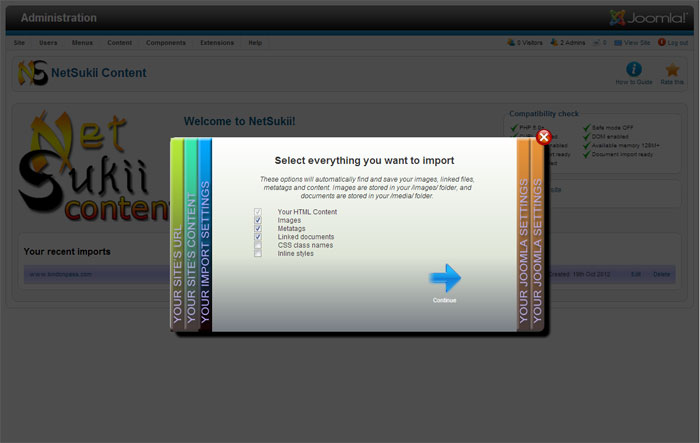700x443 pixels.
Task: Open the first YOUR JOOMLA SETTINGS tab
Action: pos(523,234)
